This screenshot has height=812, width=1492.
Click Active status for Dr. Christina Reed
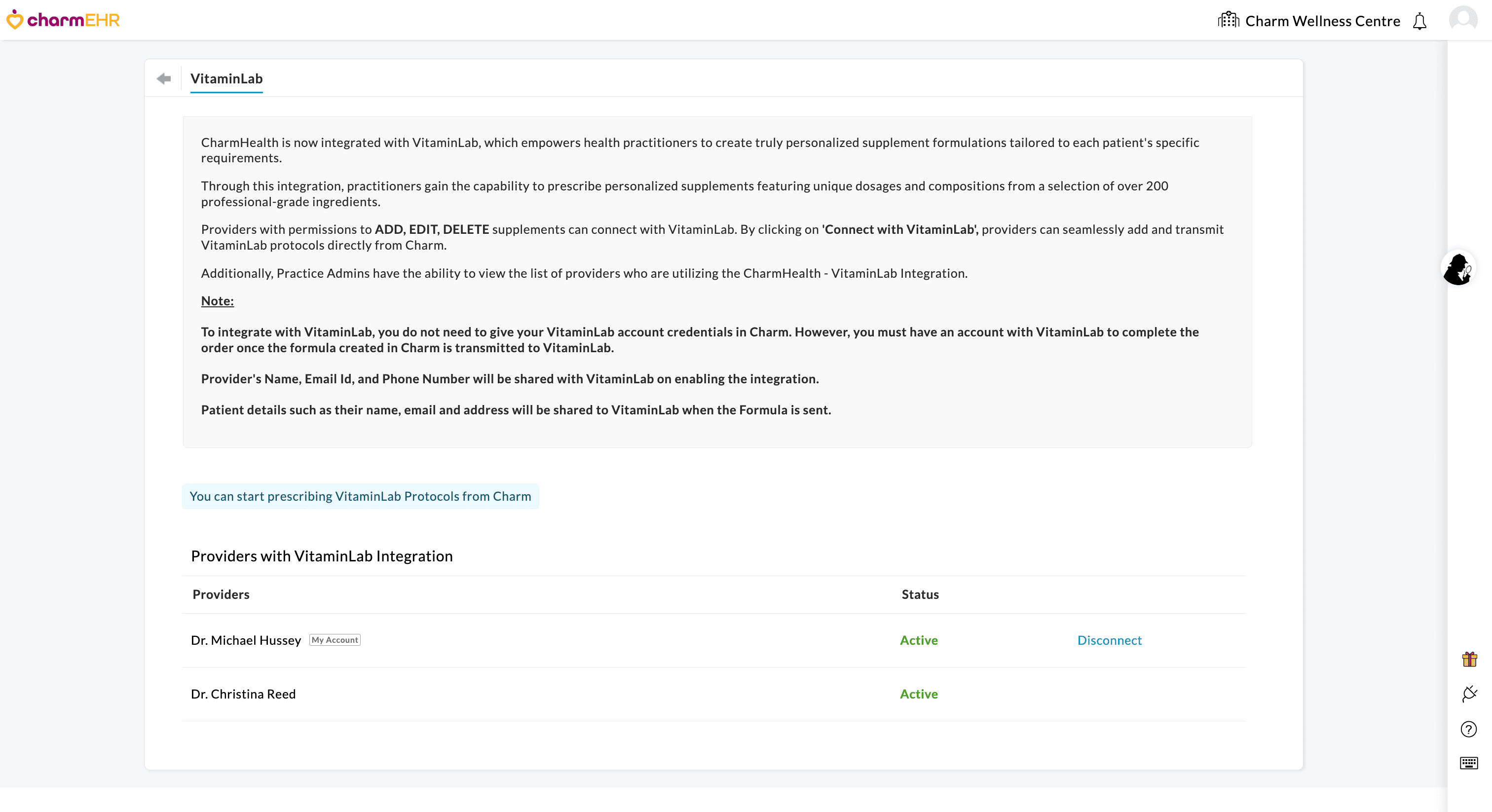pos(918,694)
